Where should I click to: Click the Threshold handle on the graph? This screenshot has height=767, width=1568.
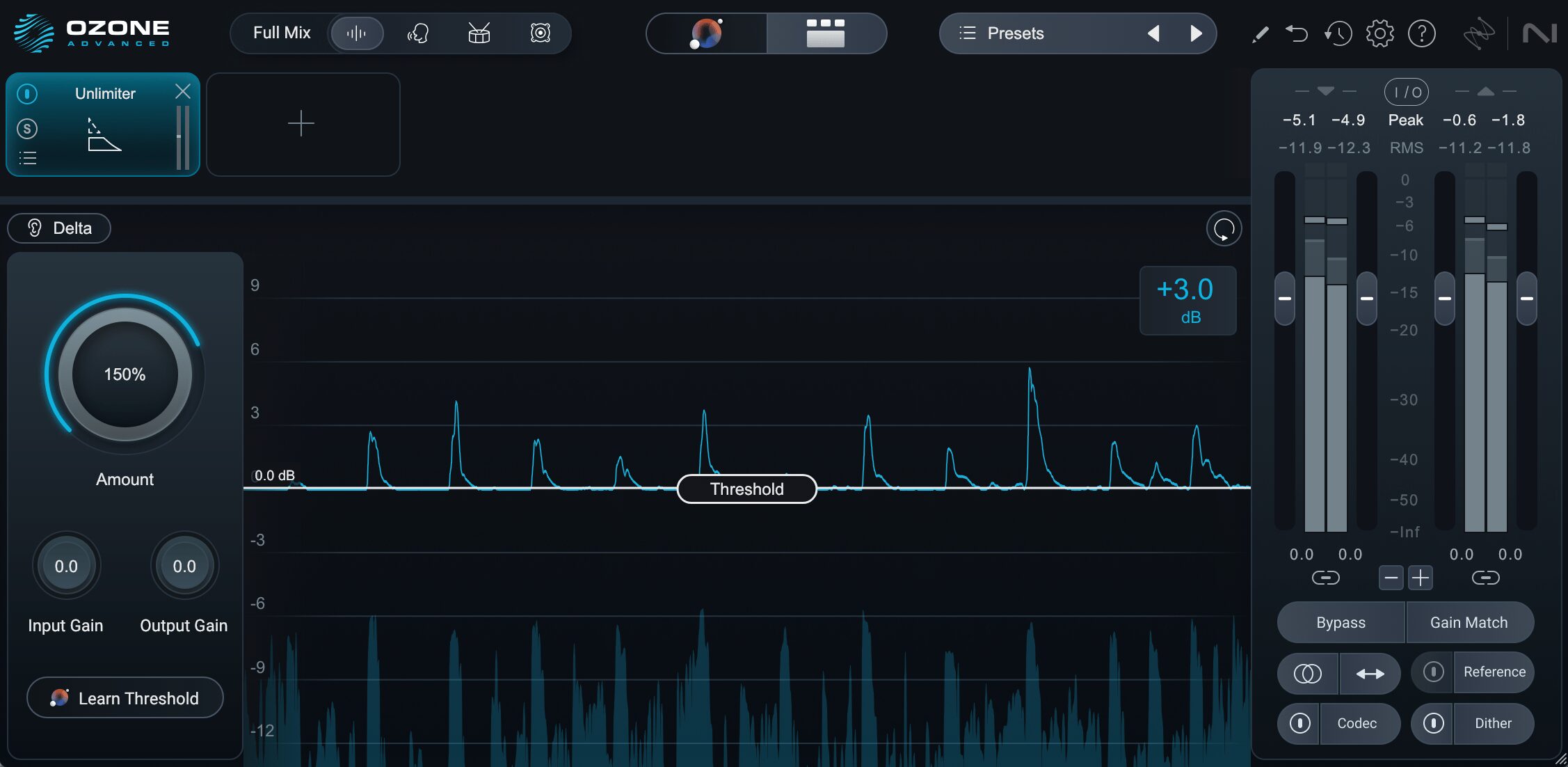point(746,489)
